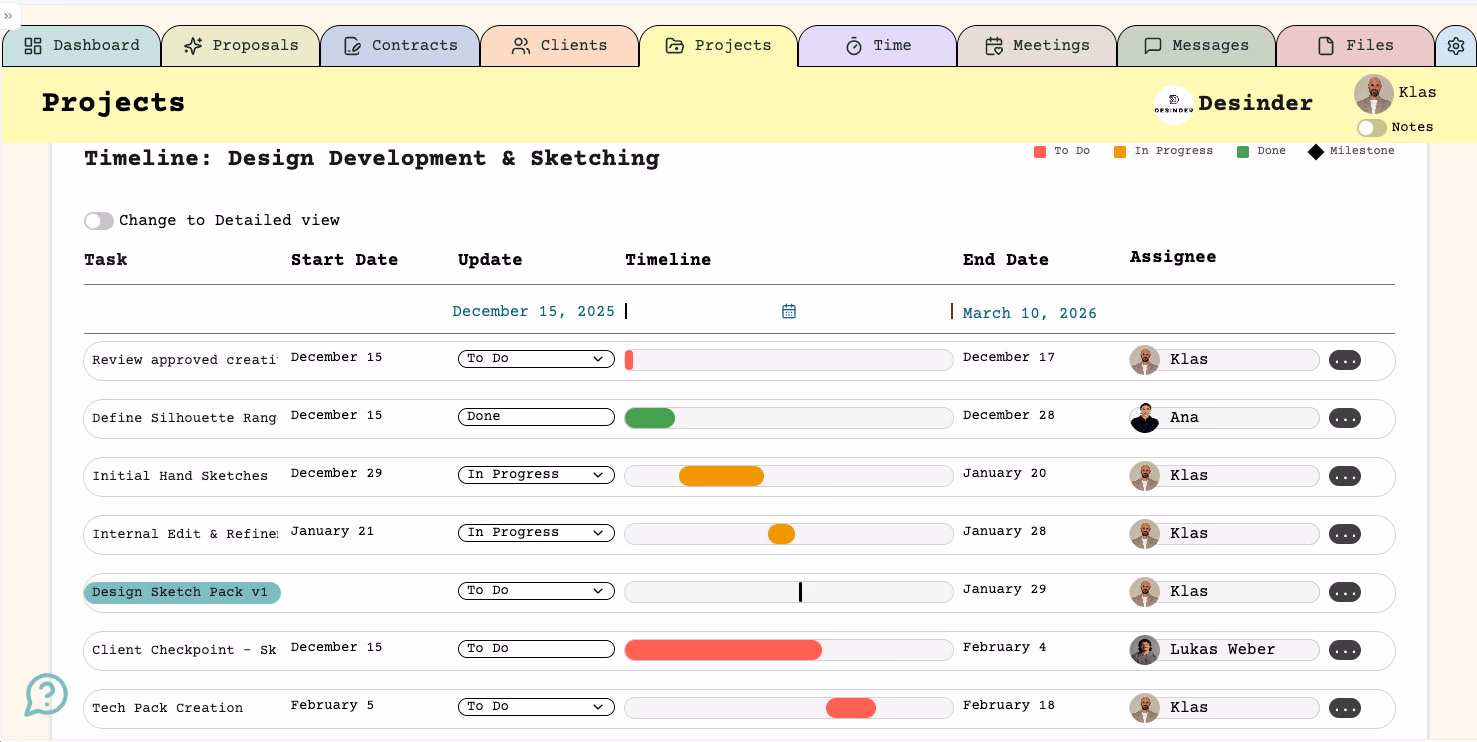The height and width of the screenshot is (742, 1477).
Task: Toggle the Notes switch
Action: point(1371,128)
